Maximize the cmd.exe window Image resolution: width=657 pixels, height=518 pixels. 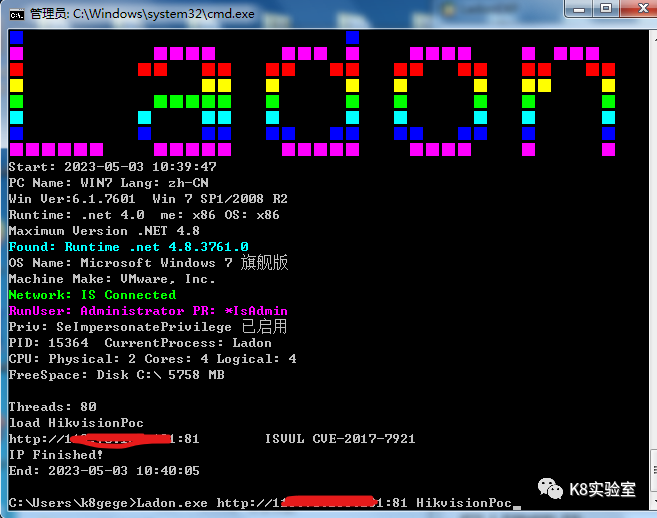click(605, 9)
